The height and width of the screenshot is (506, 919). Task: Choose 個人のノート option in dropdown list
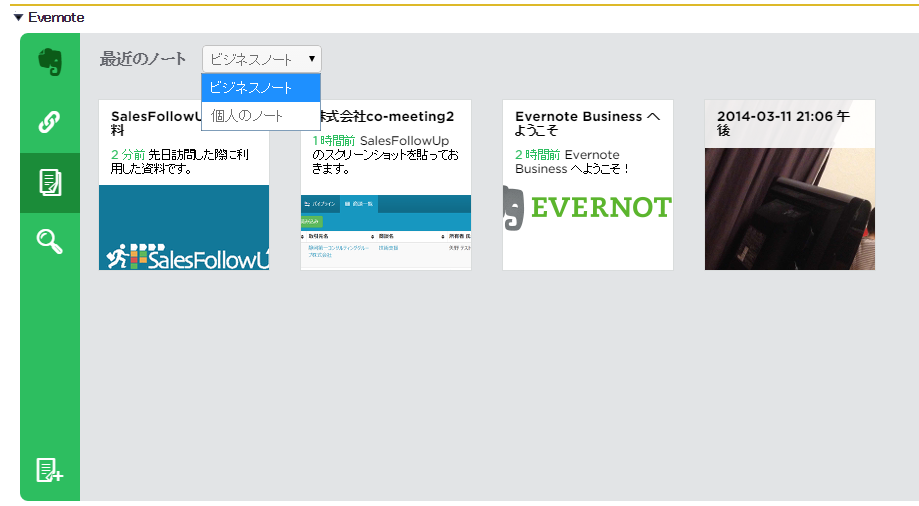pyautogui.click(x=261, y=116)
